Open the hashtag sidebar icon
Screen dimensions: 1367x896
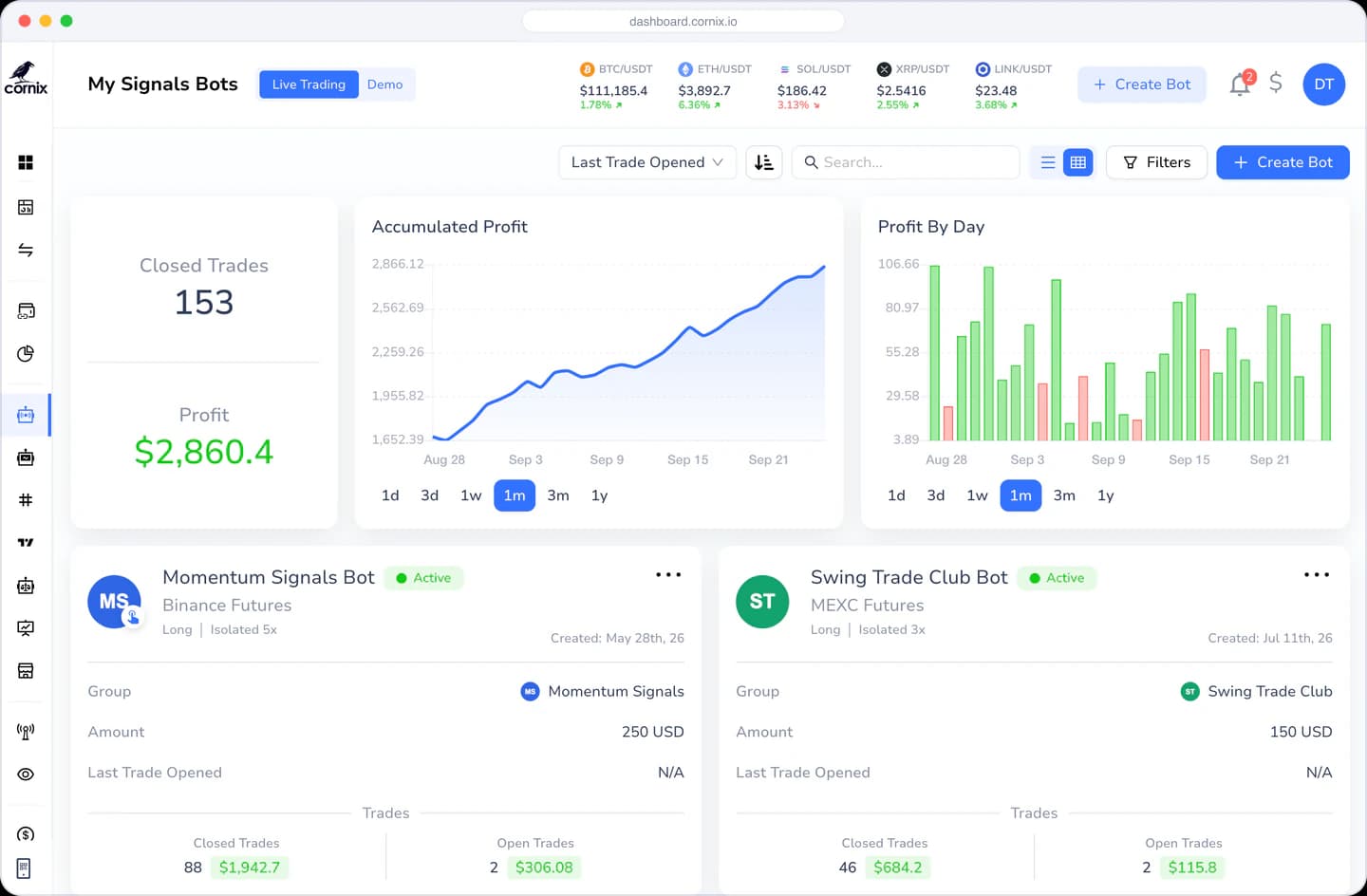pyautogui.click(x=26, y=500)
